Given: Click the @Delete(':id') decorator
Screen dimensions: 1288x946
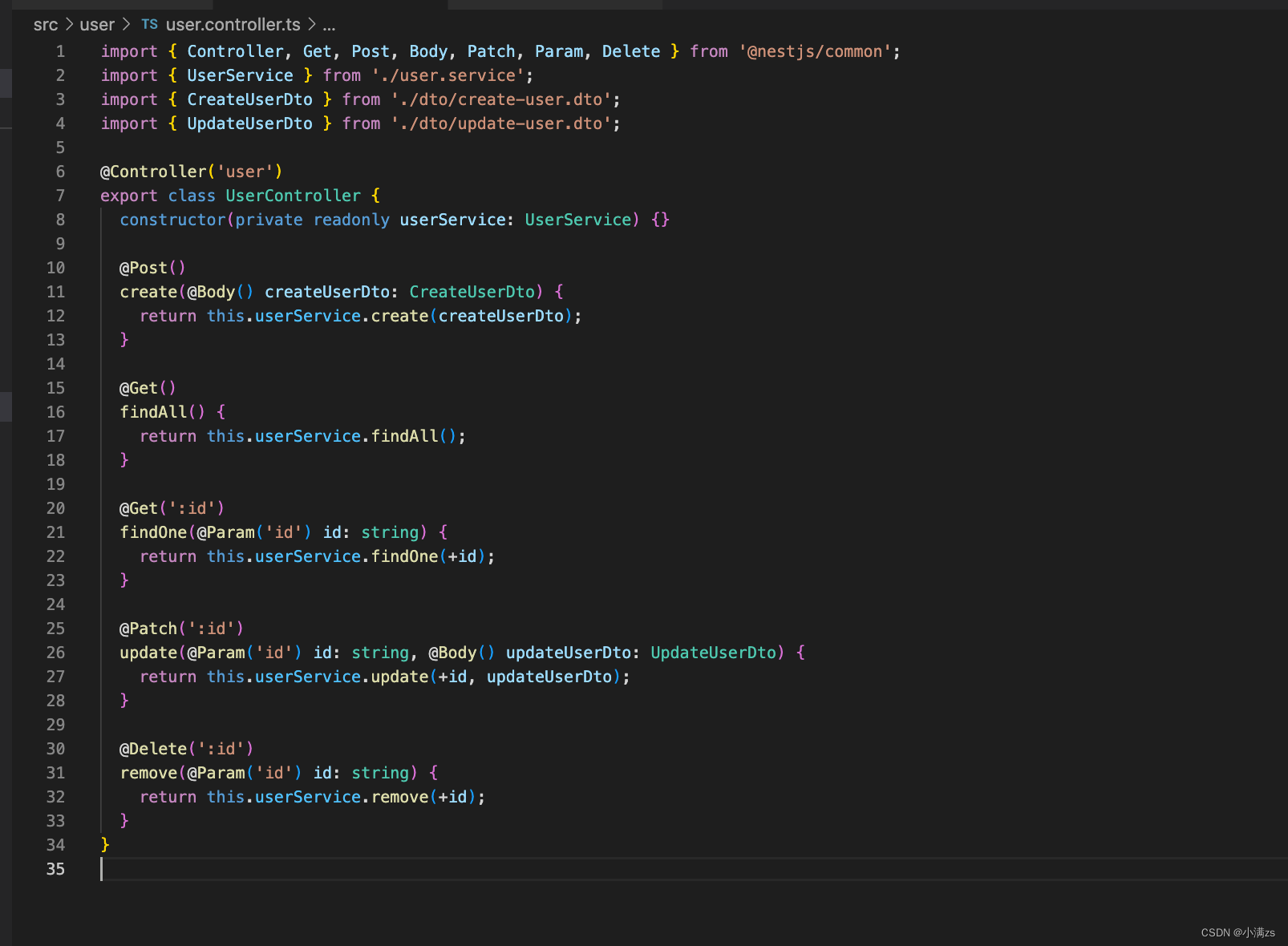Looking at the screenshot, I should [186, 749].
